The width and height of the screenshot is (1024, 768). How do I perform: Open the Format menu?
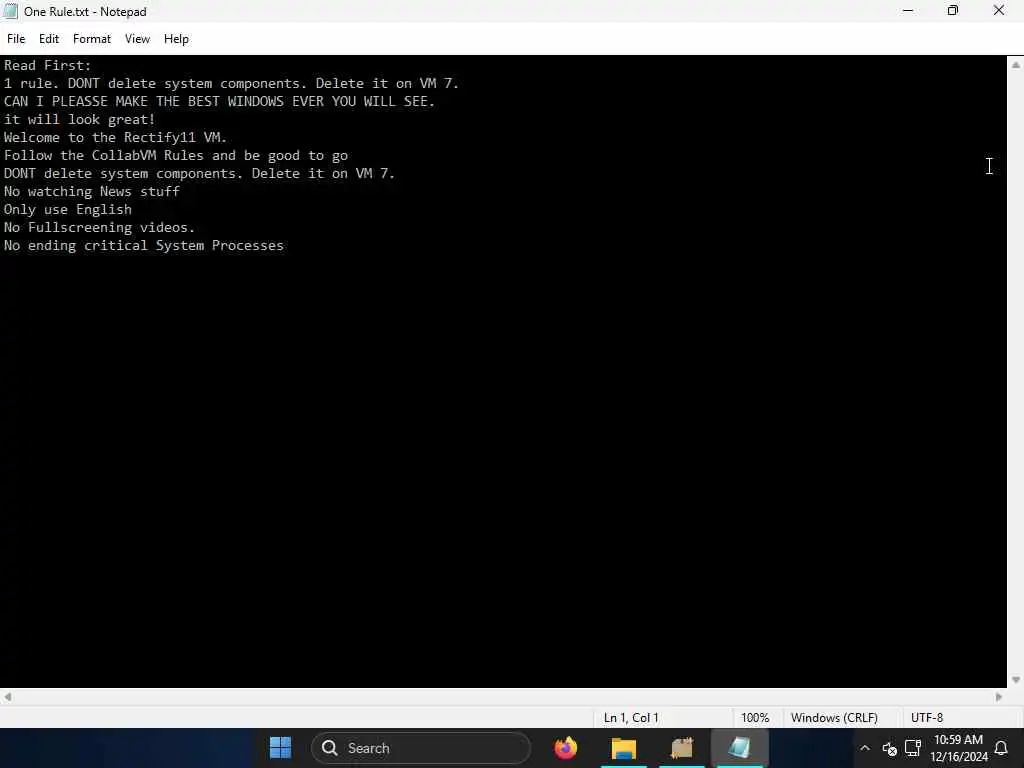[92, 39]
